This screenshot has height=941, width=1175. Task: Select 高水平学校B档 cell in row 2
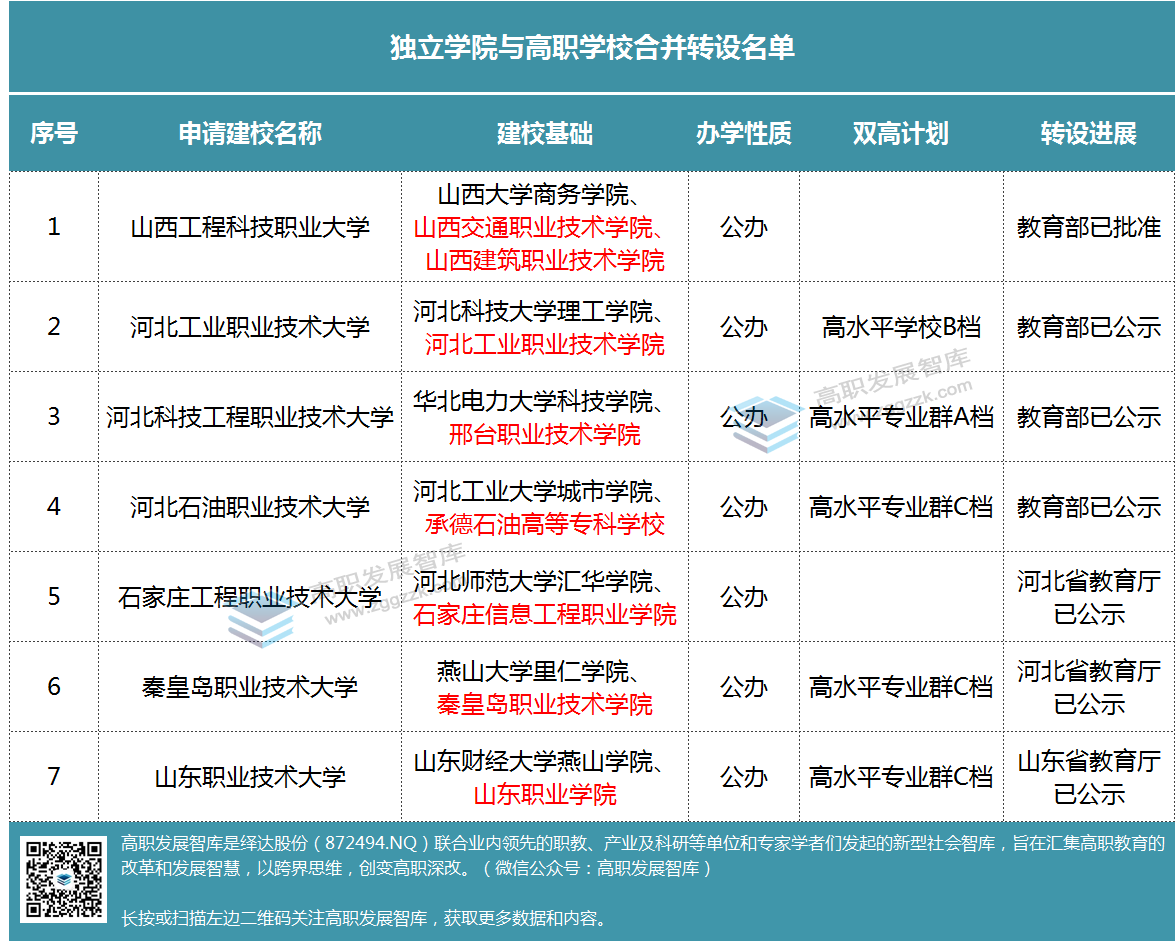pos(901,327)
